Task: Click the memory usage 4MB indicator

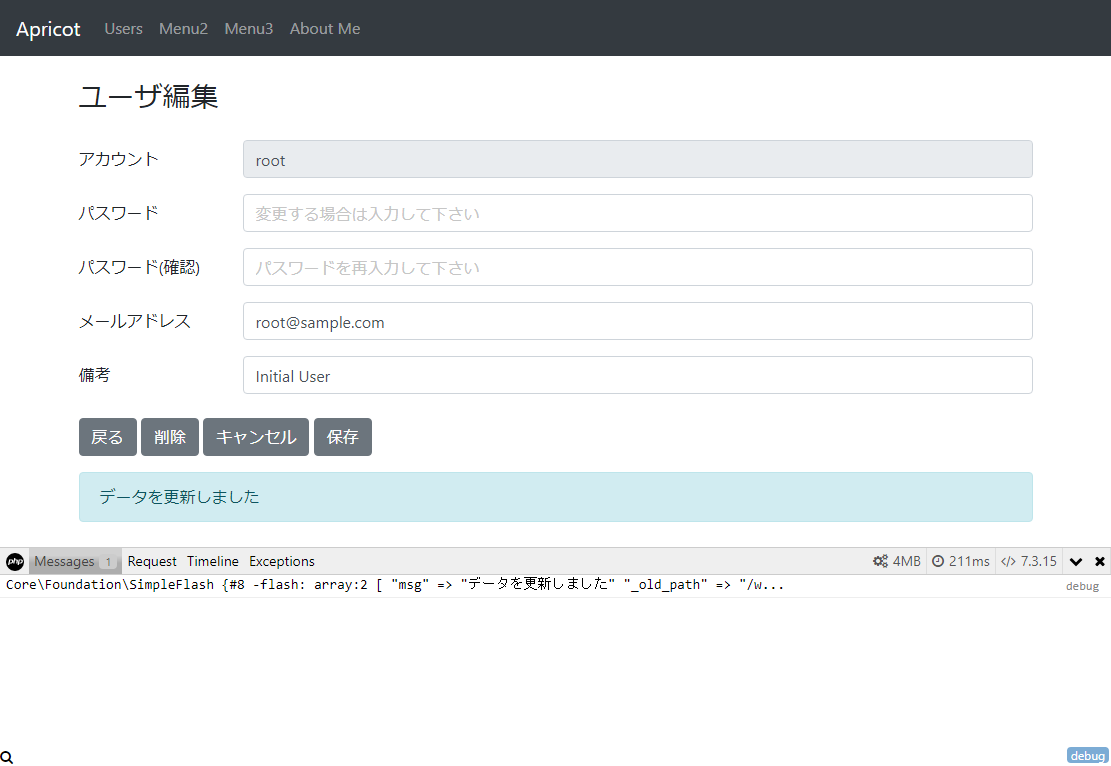Action: tap(896, 561)
